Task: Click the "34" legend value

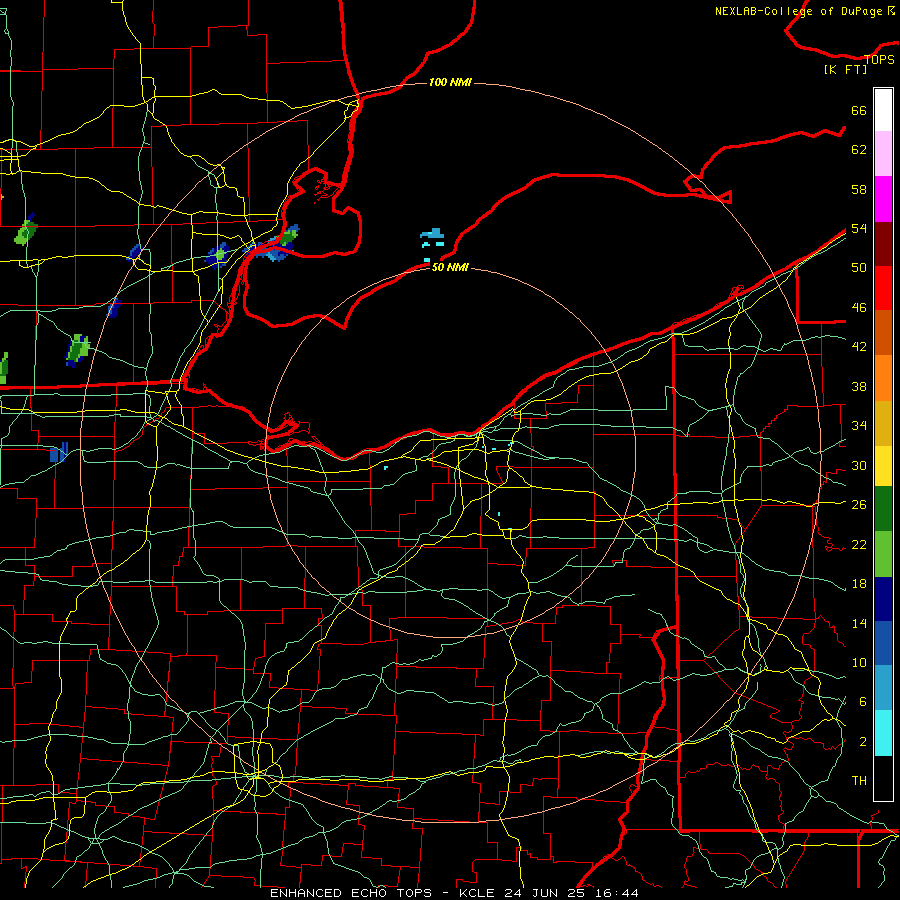Action: 859,425
